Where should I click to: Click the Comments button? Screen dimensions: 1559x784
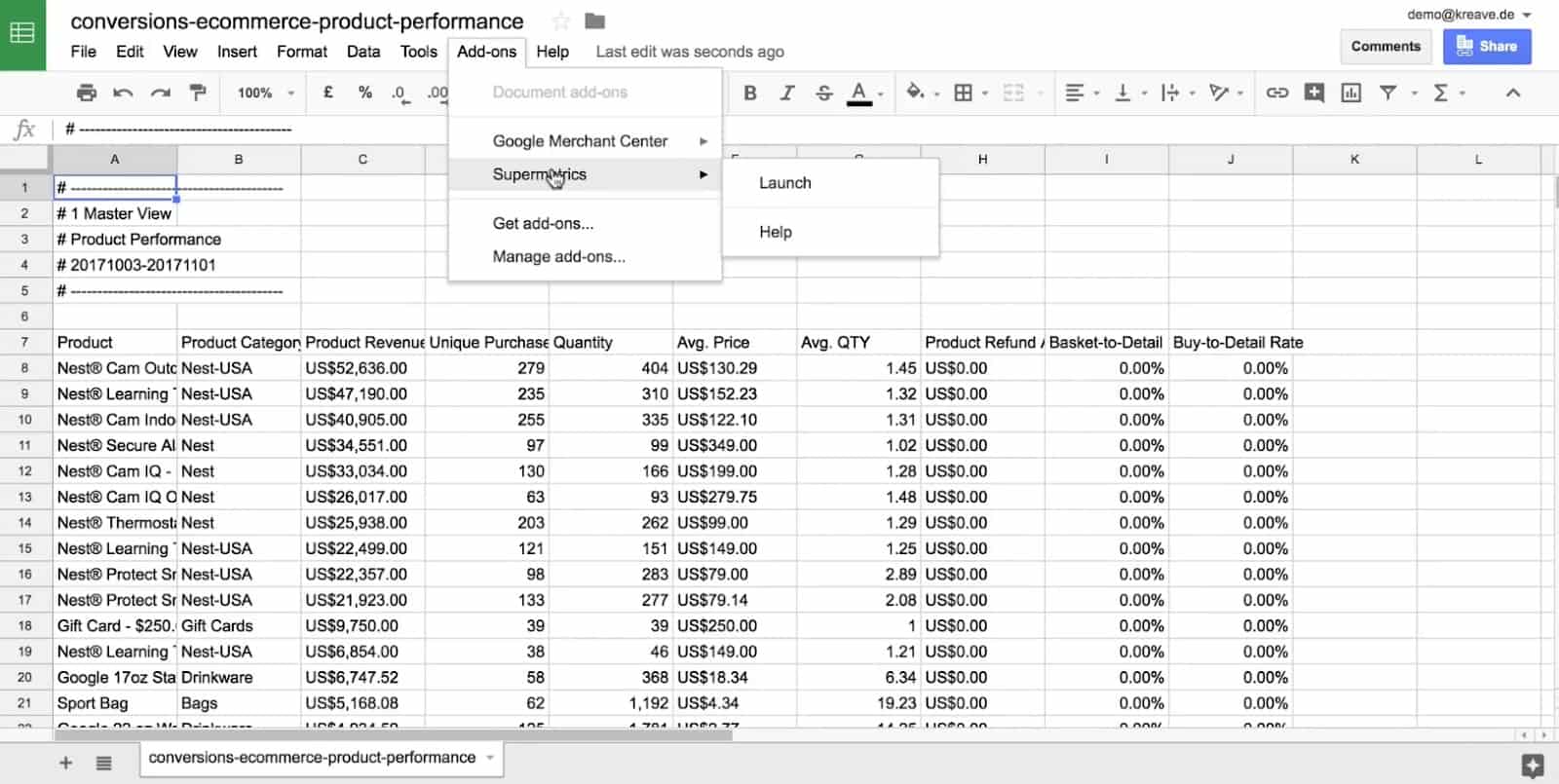pyautogui.click(x=1386, y=46)
